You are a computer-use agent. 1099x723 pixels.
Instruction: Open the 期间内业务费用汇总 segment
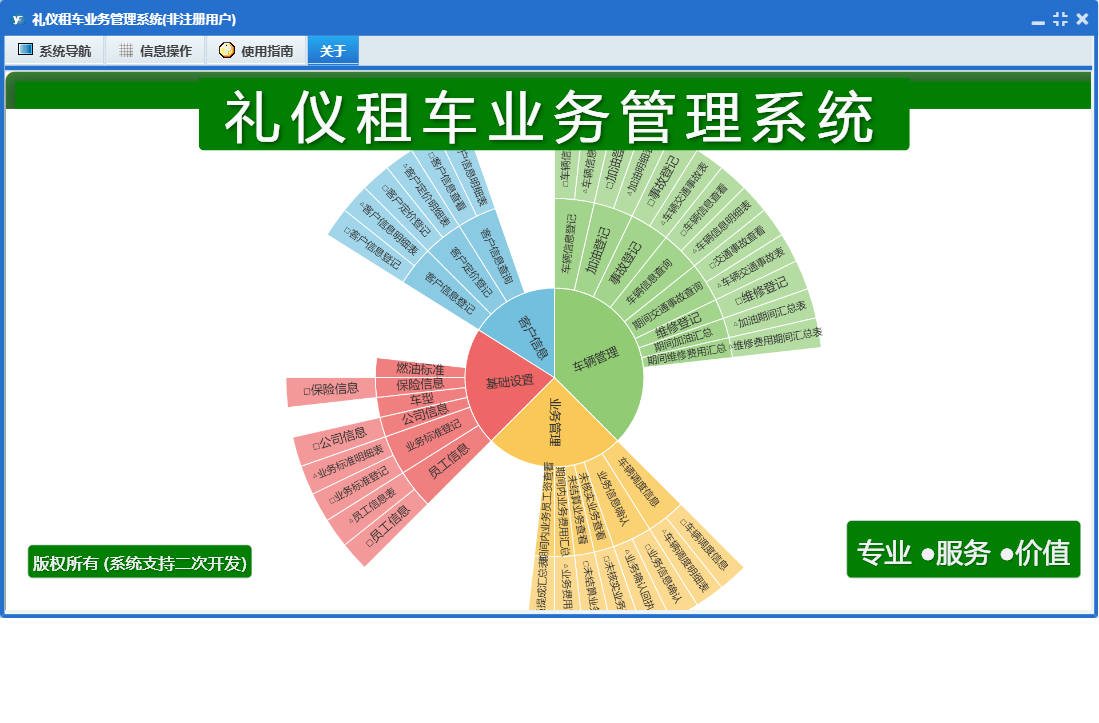tap(562, 510)
